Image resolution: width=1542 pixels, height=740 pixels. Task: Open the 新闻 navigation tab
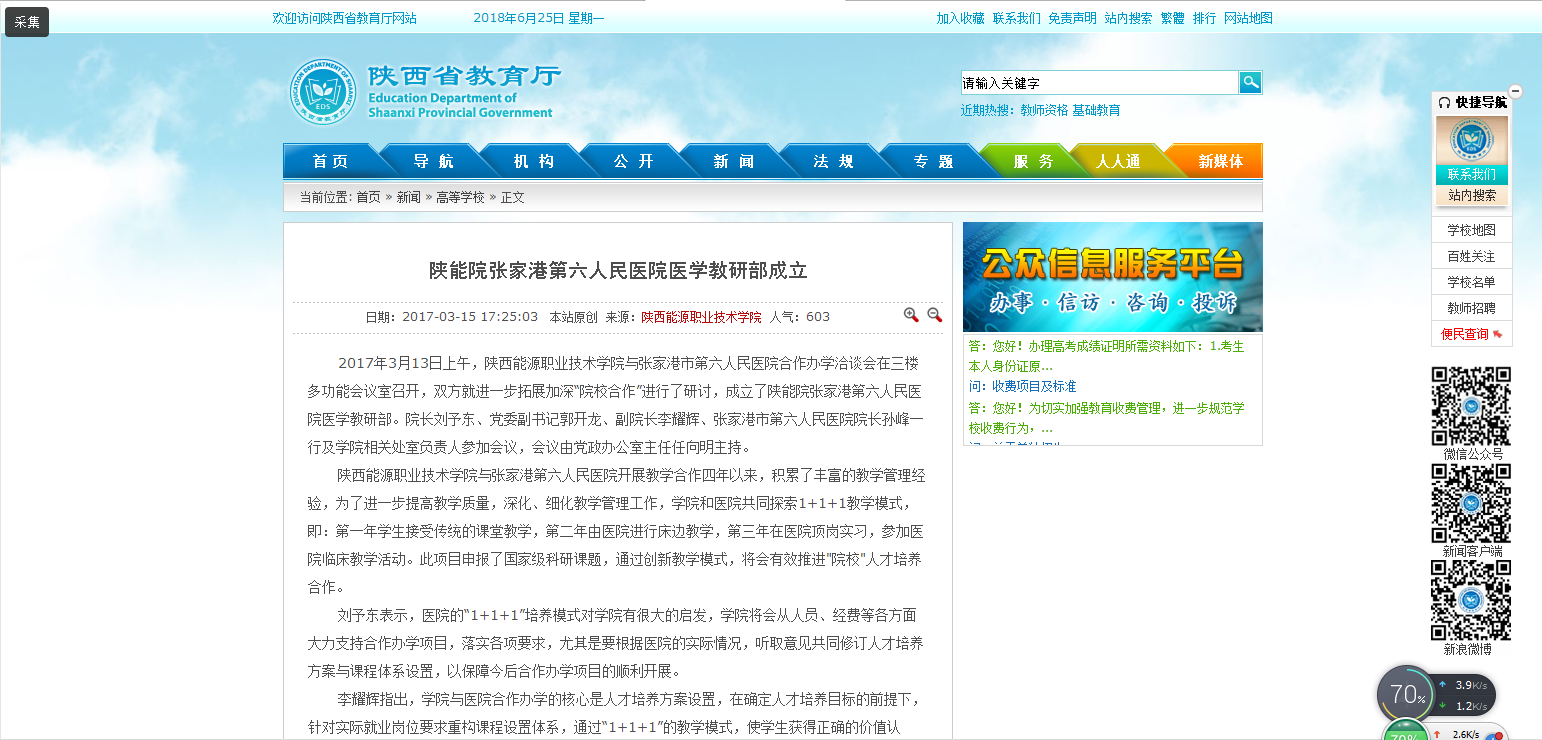tap(733, 161)
